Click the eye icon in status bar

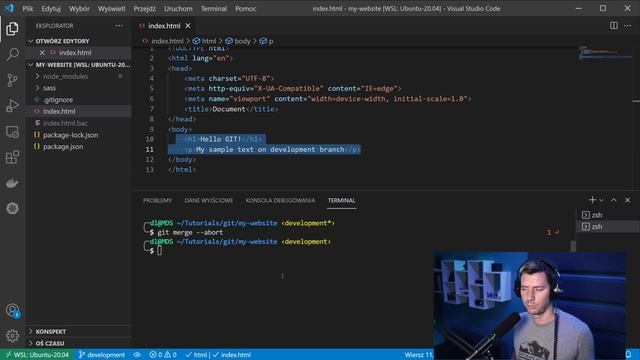pyautogui.click(x=137, y=355)
